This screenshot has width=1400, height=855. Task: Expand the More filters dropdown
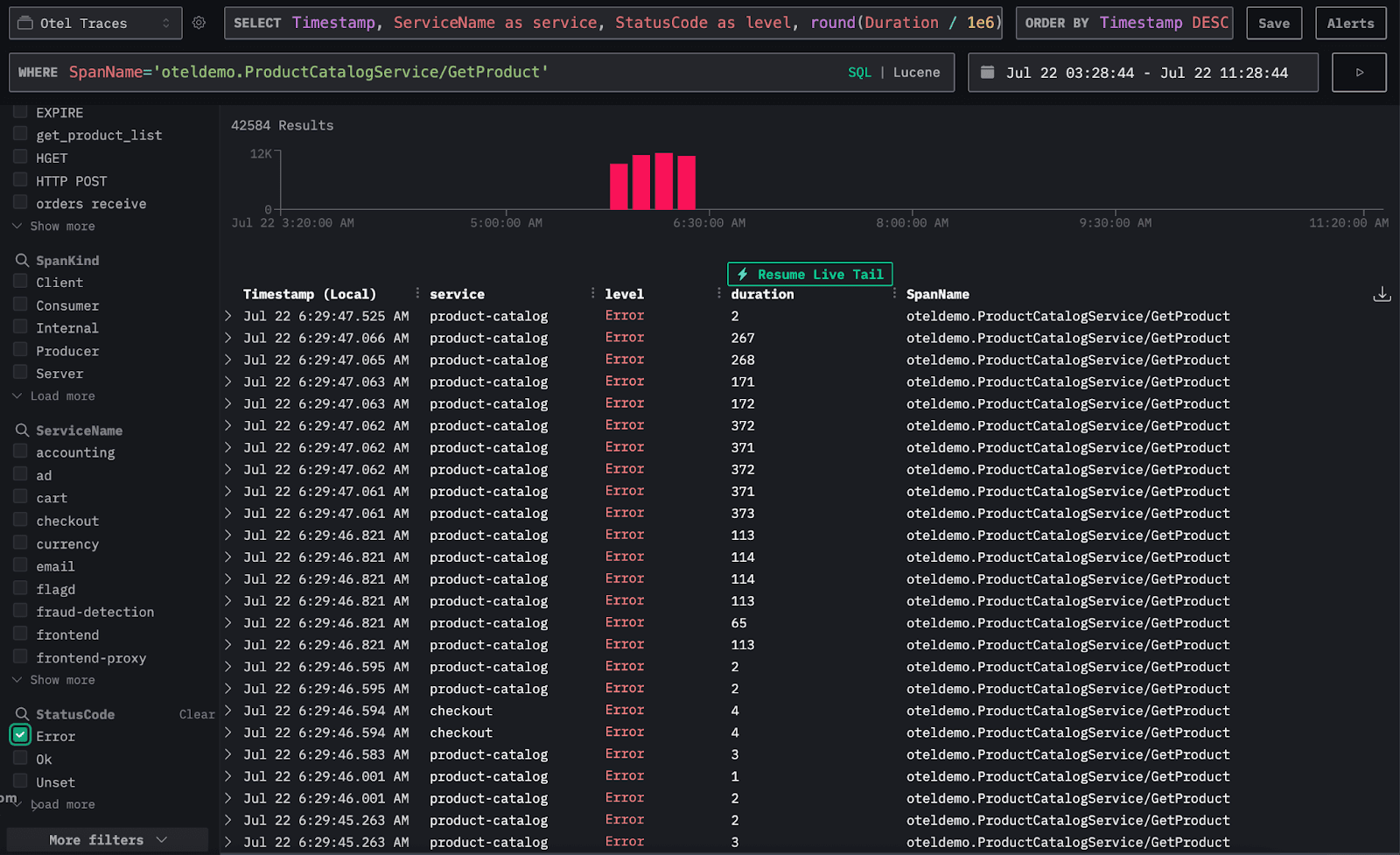(107, 840)
